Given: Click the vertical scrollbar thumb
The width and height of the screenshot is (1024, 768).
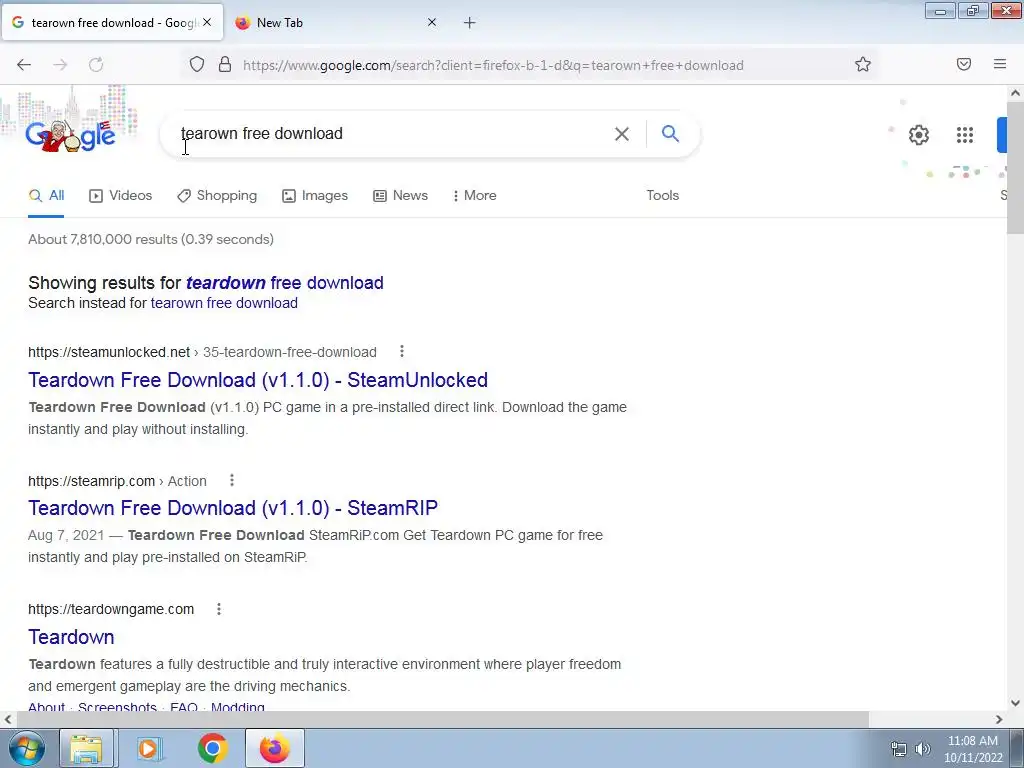Looking at the screenshot, I should (1015, 167).
